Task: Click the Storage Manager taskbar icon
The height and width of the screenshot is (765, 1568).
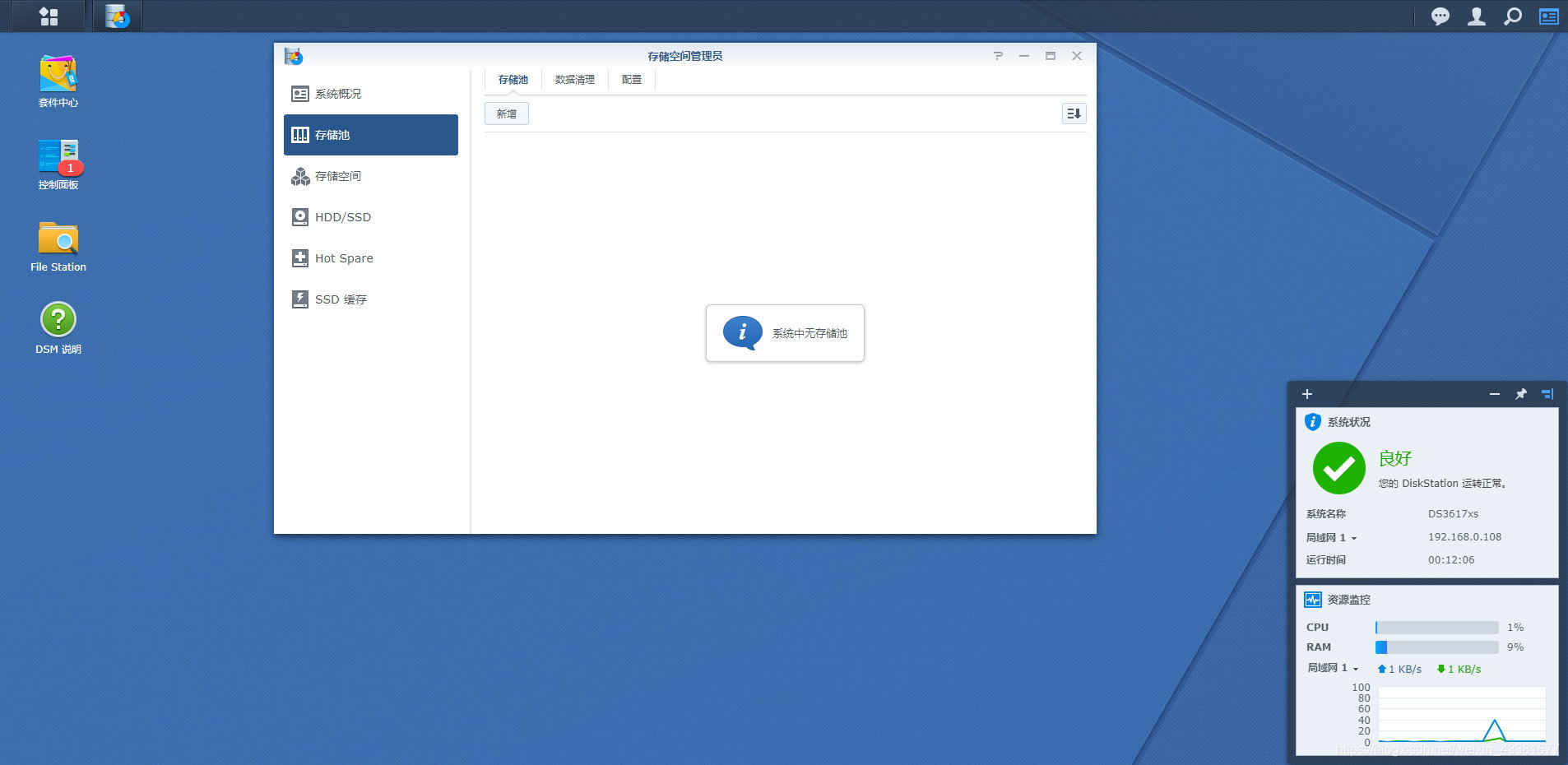Action: point(118,16)
